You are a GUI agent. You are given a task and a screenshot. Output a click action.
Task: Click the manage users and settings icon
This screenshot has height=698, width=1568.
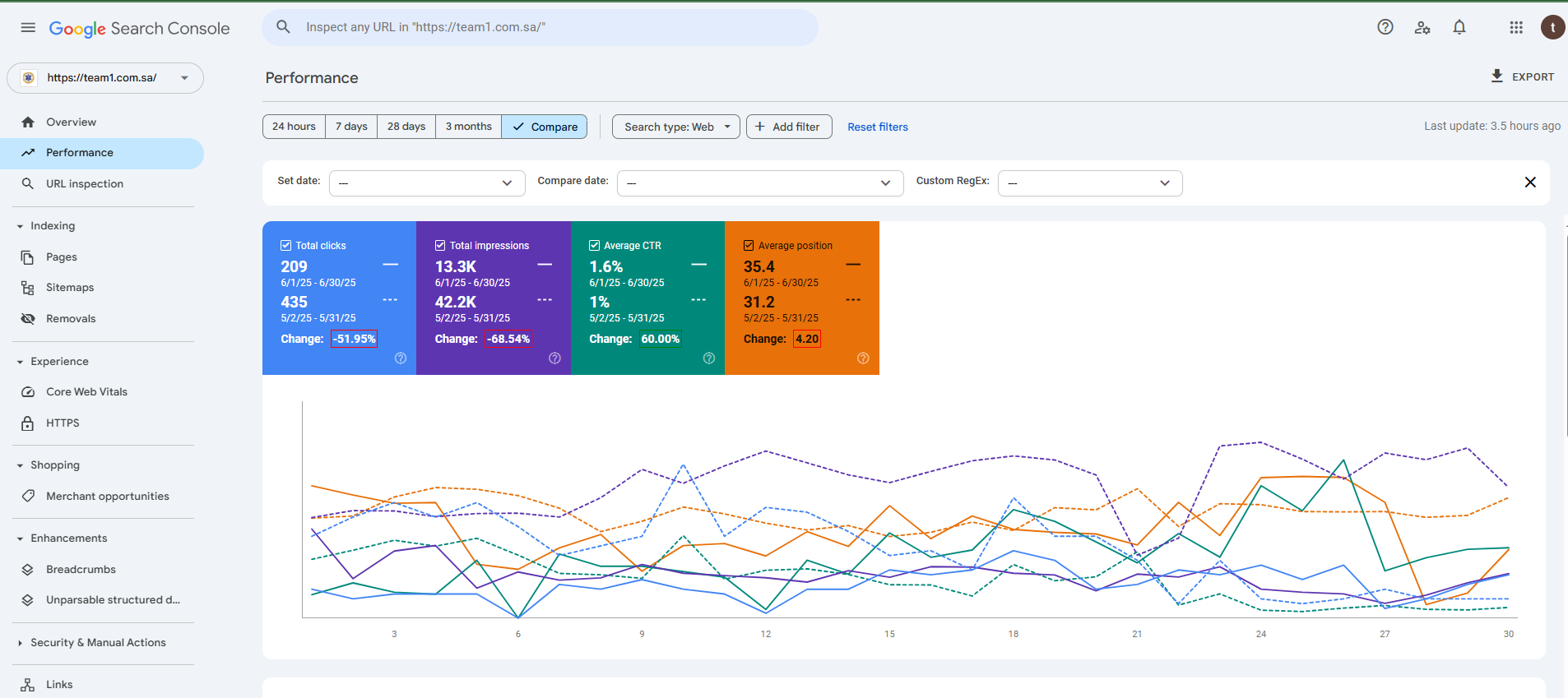[1422, 27]
